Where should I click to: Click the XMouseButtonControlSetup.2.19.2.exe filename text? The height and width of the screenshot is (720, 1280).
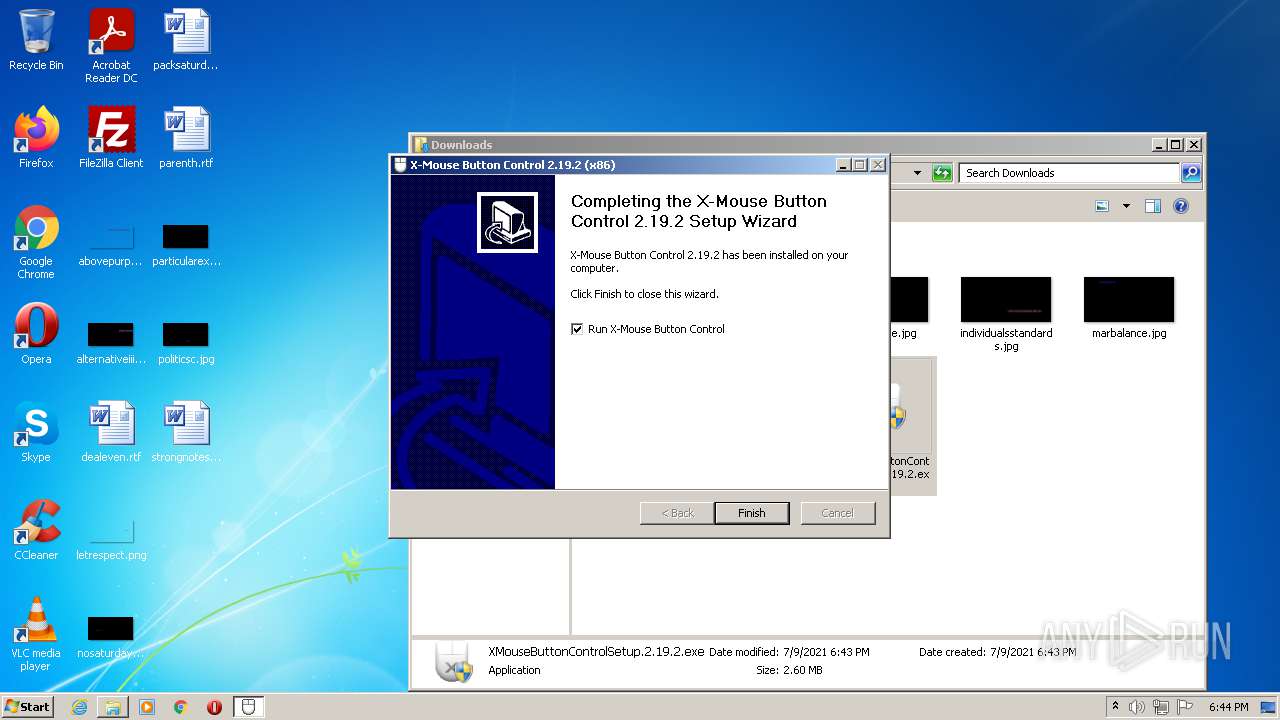pos(596,651)
